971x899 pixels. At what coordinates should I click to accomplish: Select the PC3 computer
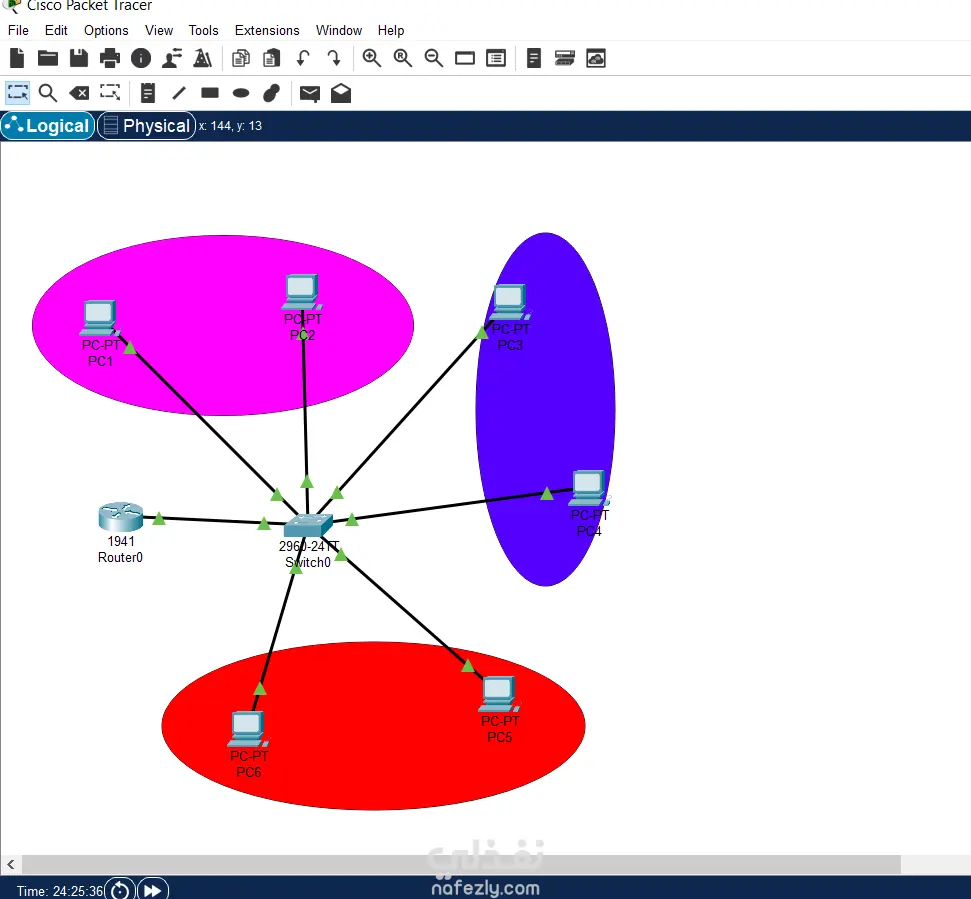click(x=509, y=302)
